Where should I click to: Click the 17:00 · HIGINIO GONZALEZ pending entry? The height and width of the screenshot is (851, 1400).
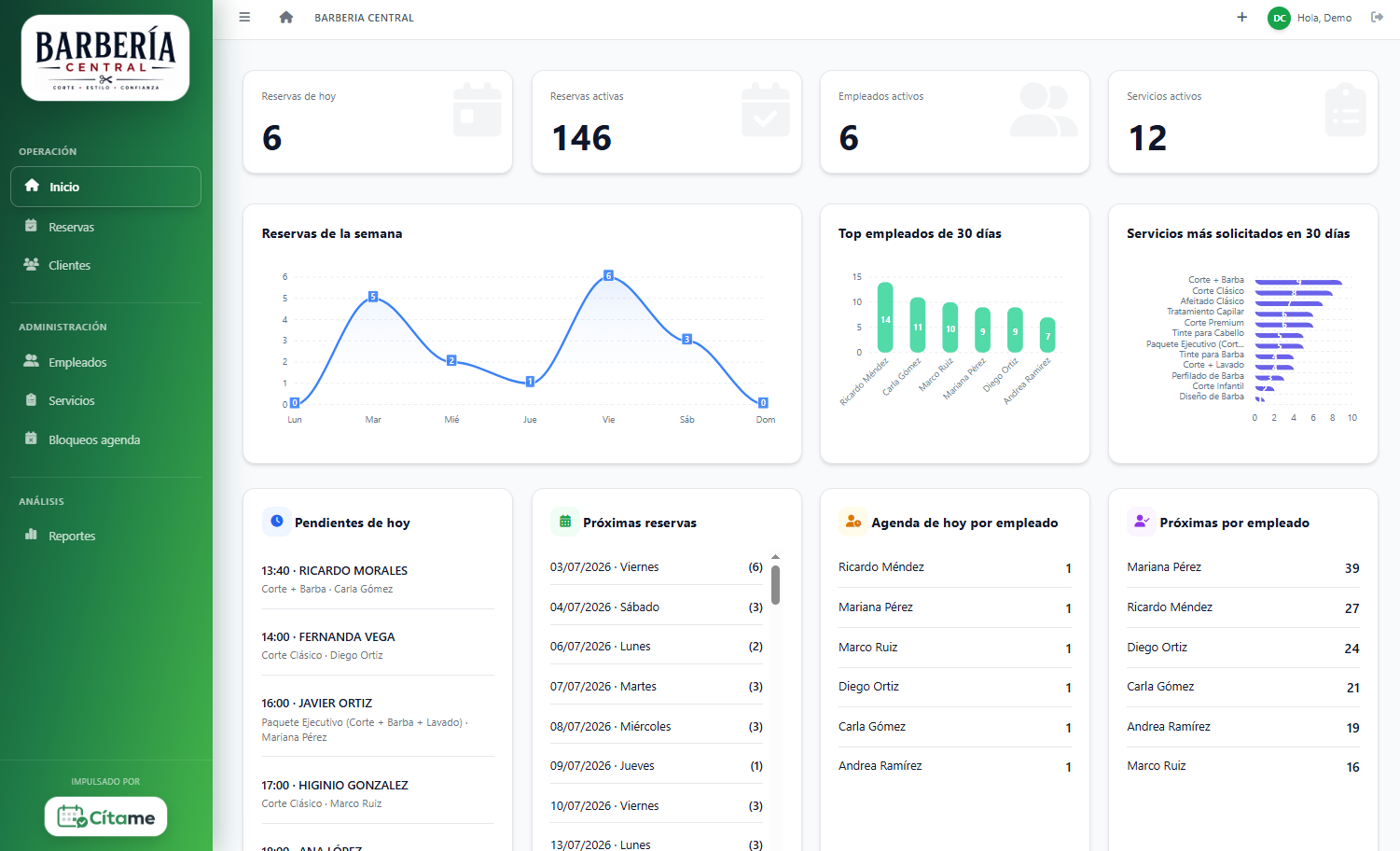tap(378, 794)
